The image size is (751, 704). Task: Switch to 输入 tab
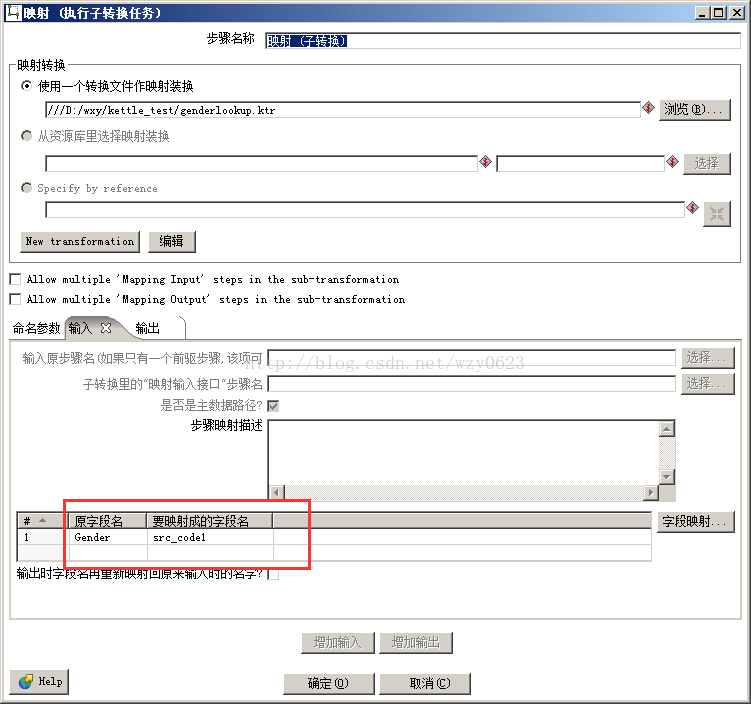[80, 328]
